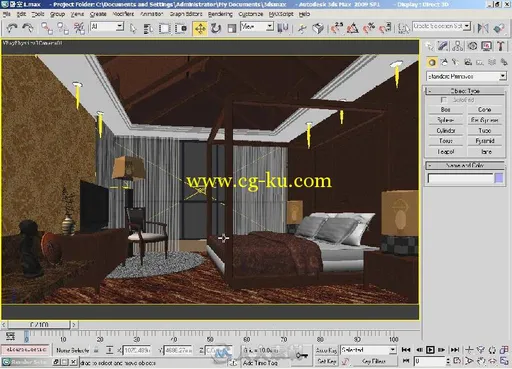The image size is (512, 369).
Task: Collapse the Object Type rollout
Action: click(x=465, y=91)
